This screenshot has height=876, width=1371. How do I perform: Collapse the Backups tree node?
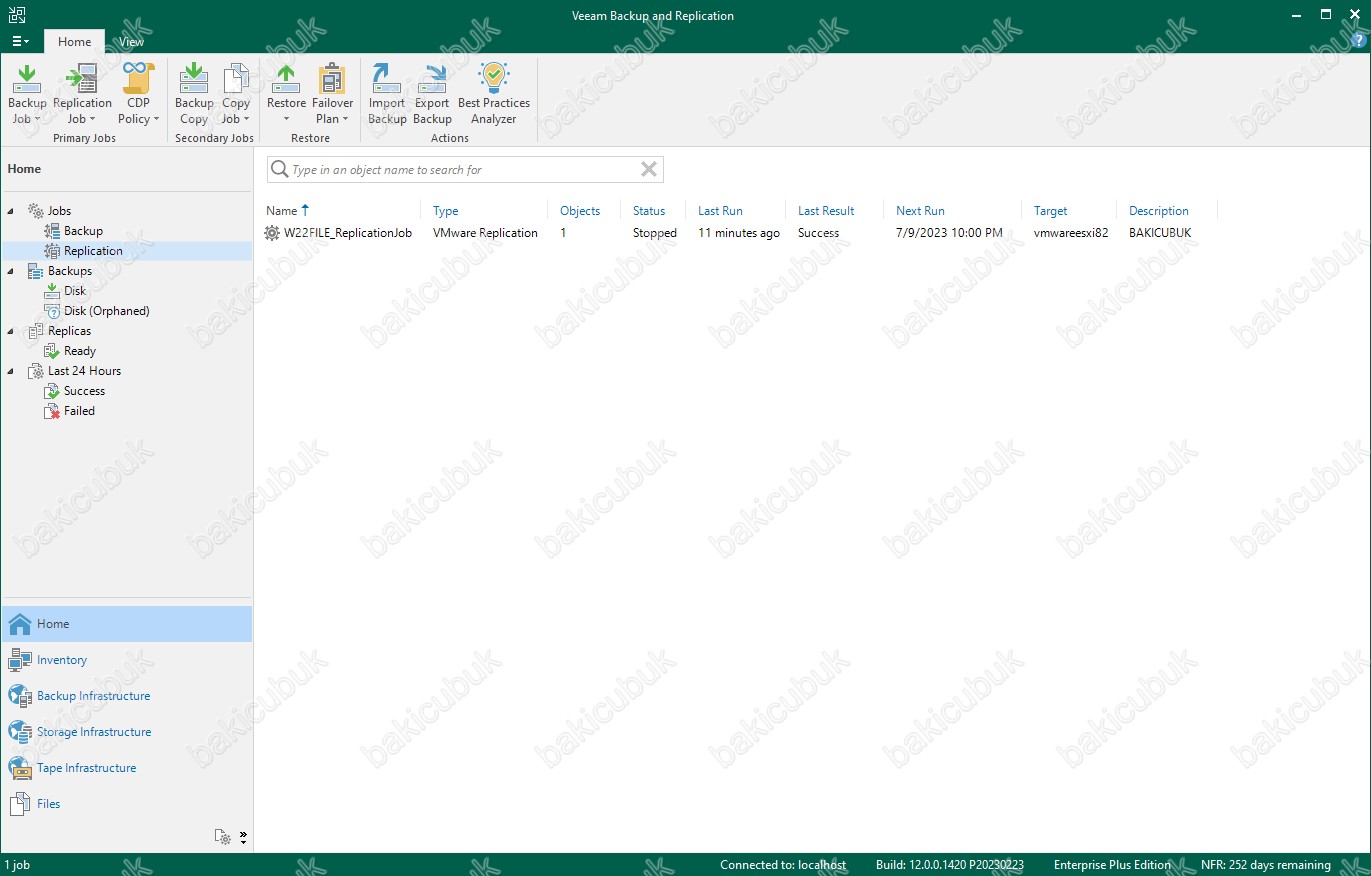coord(11,271)
